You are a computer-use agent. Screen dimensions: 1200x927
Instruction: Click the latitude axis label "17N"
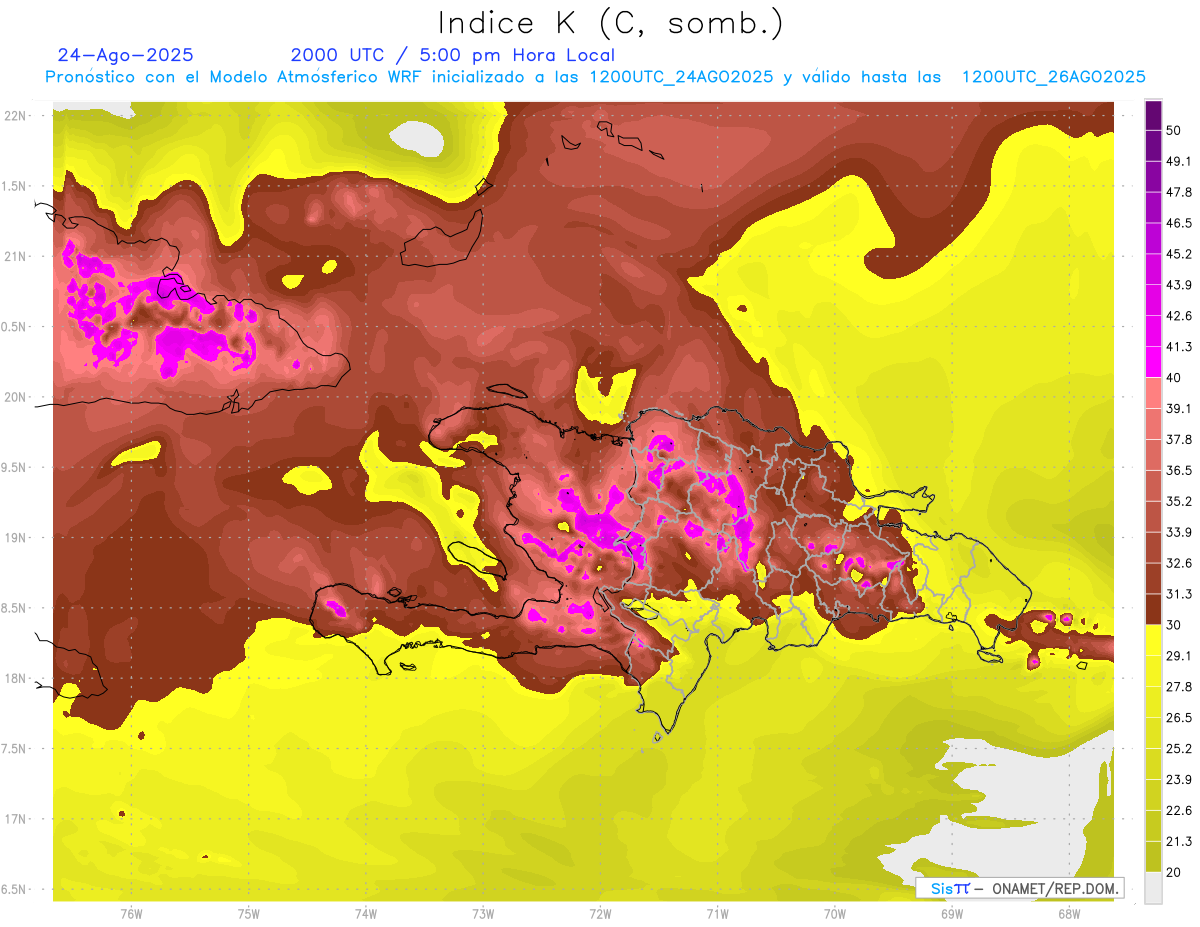15,819
